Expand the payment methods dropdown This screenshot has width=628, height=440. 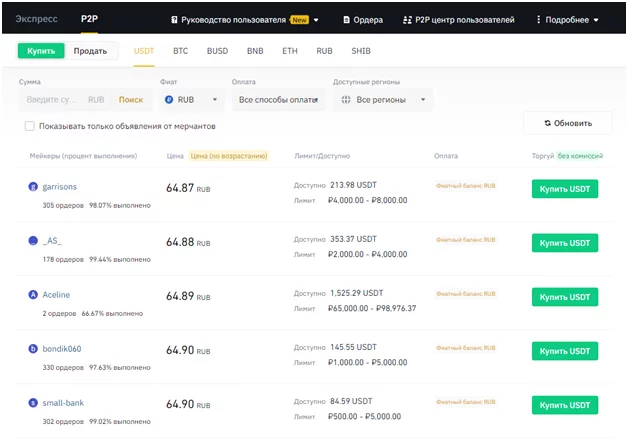click(279, 100)
